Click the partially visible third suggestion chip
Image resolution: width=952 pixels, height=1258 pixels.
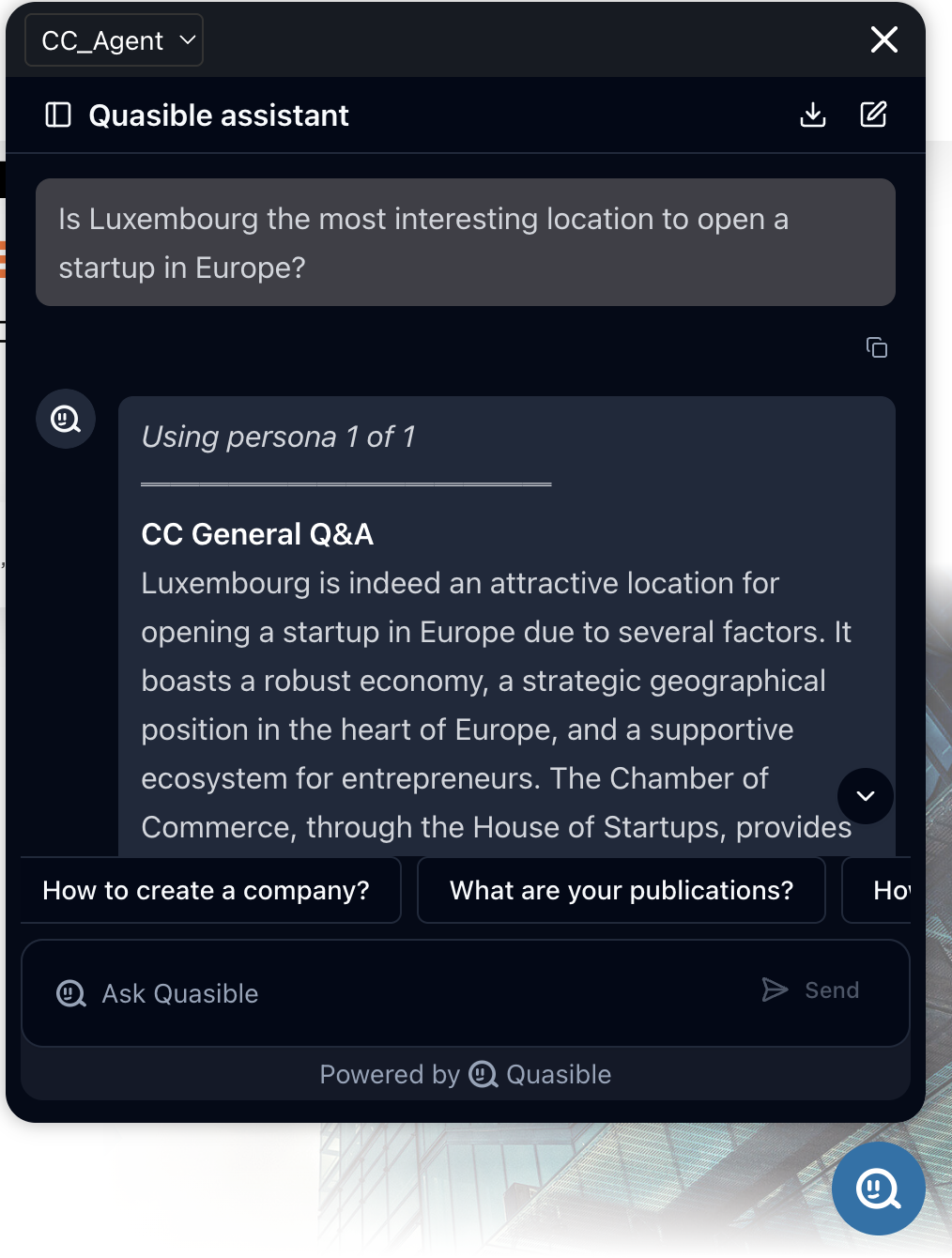coord(883,890)
